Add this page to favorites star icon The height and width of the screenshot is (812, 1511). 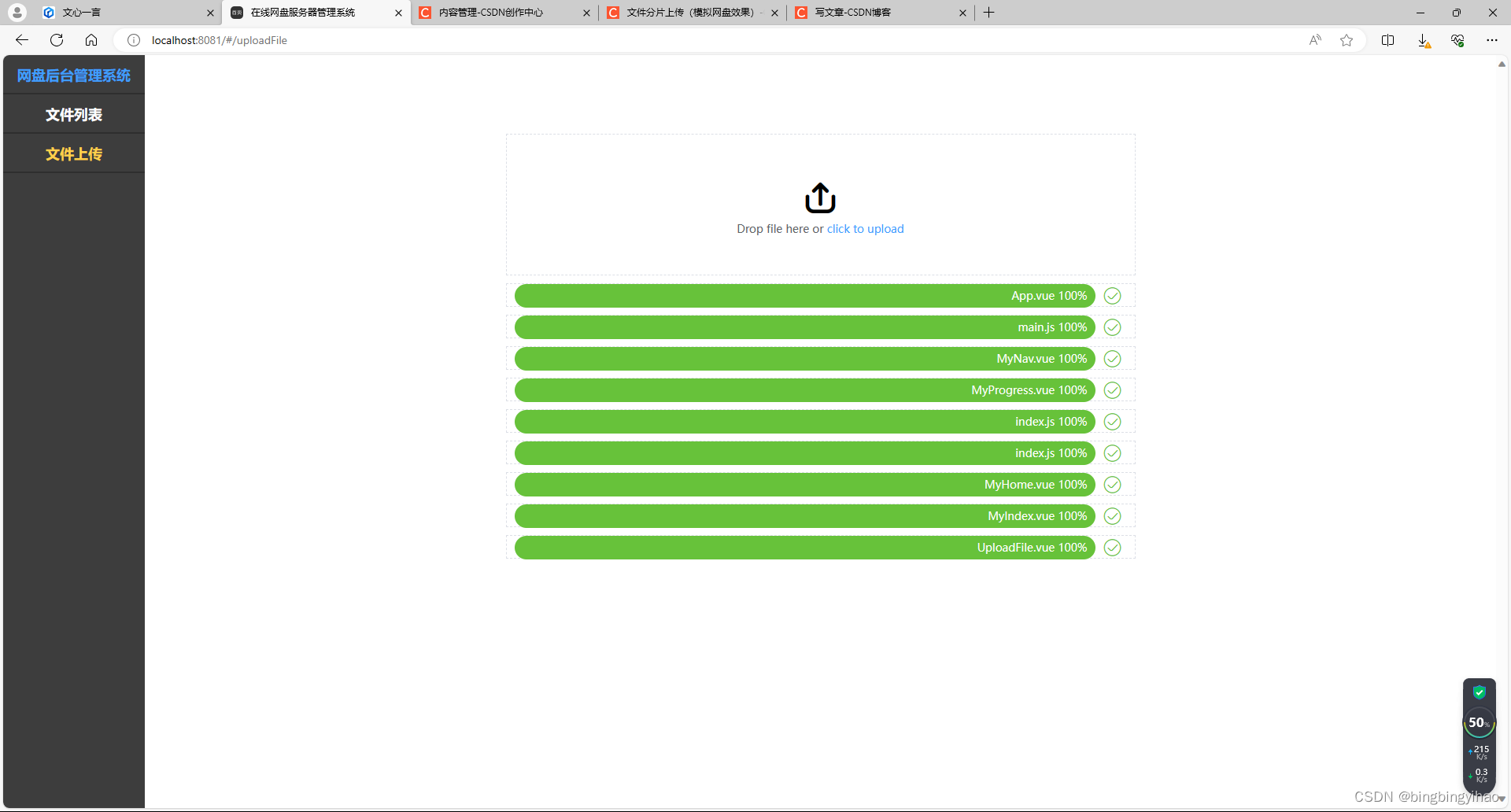(1347, 40)
